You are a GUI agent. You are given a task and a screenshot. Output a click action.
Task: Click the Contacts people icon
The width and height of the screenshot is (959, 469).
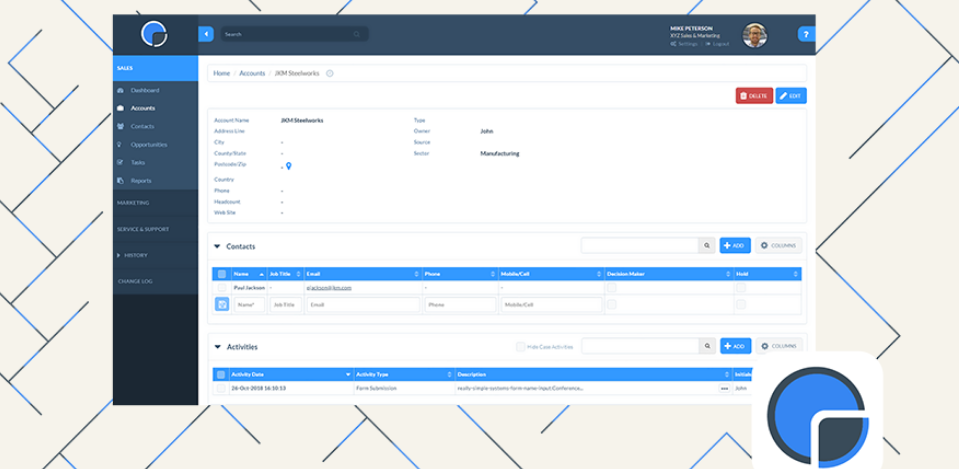[x=120, y=127]
